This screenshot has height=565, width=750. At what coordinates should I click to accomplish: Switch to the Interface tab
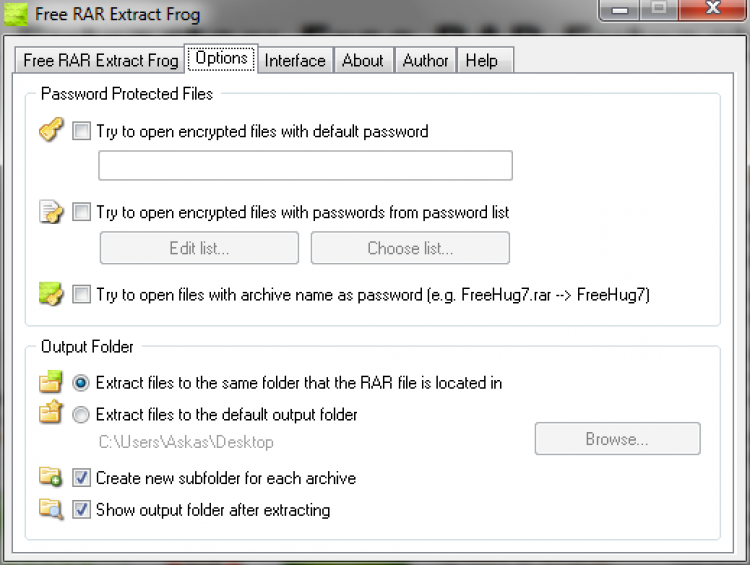pyautogui.click(x=295, y=60)
